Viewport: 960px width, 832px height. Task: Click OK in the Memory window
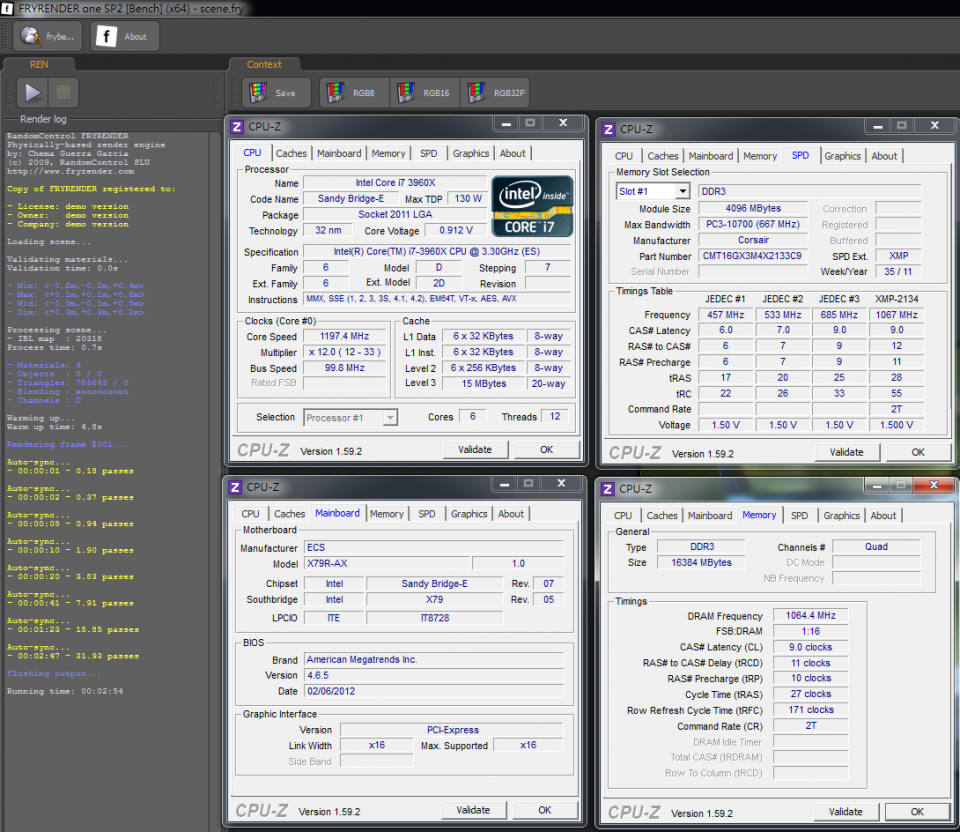pyautogui.click(x=917, y=811)
